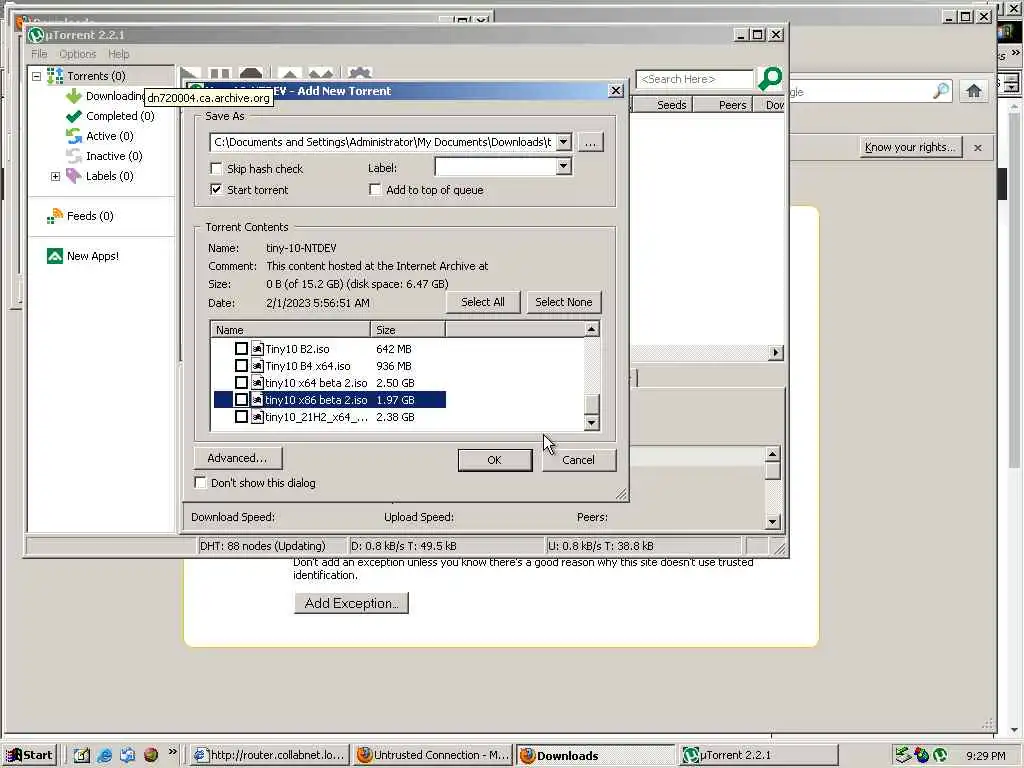Sort the file list by Size header

click(408, 330)
